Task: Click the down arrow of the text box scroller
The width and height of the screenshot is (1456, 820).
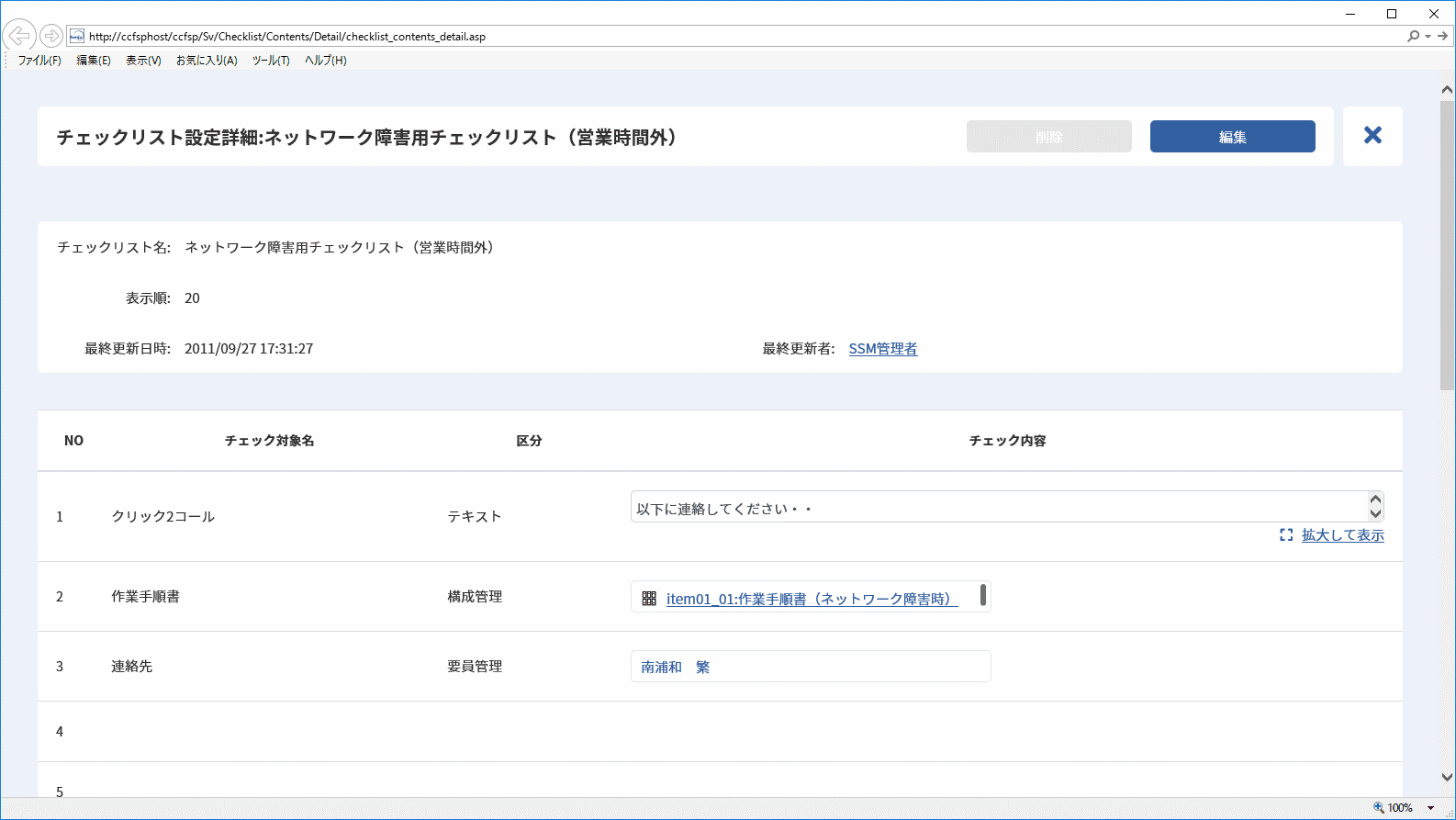Action: [1375, 514]
